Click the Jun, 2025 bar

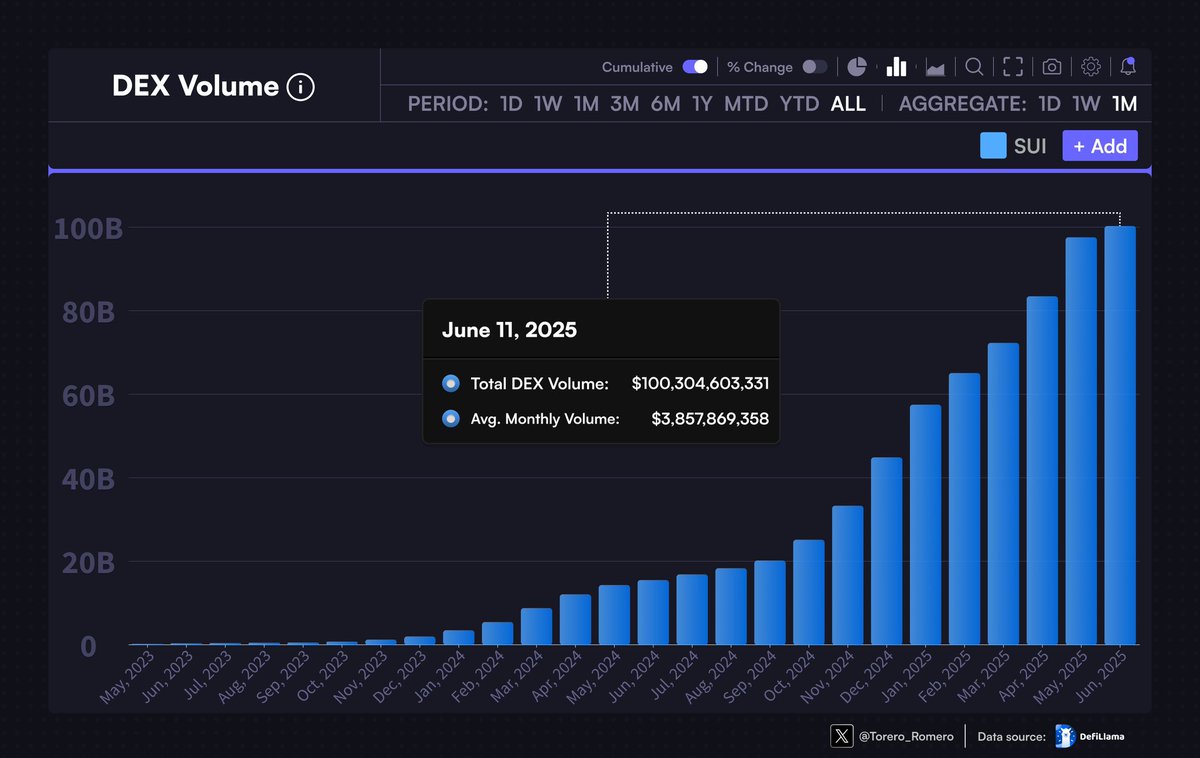pyautogui.click(x=1119, y=435)
